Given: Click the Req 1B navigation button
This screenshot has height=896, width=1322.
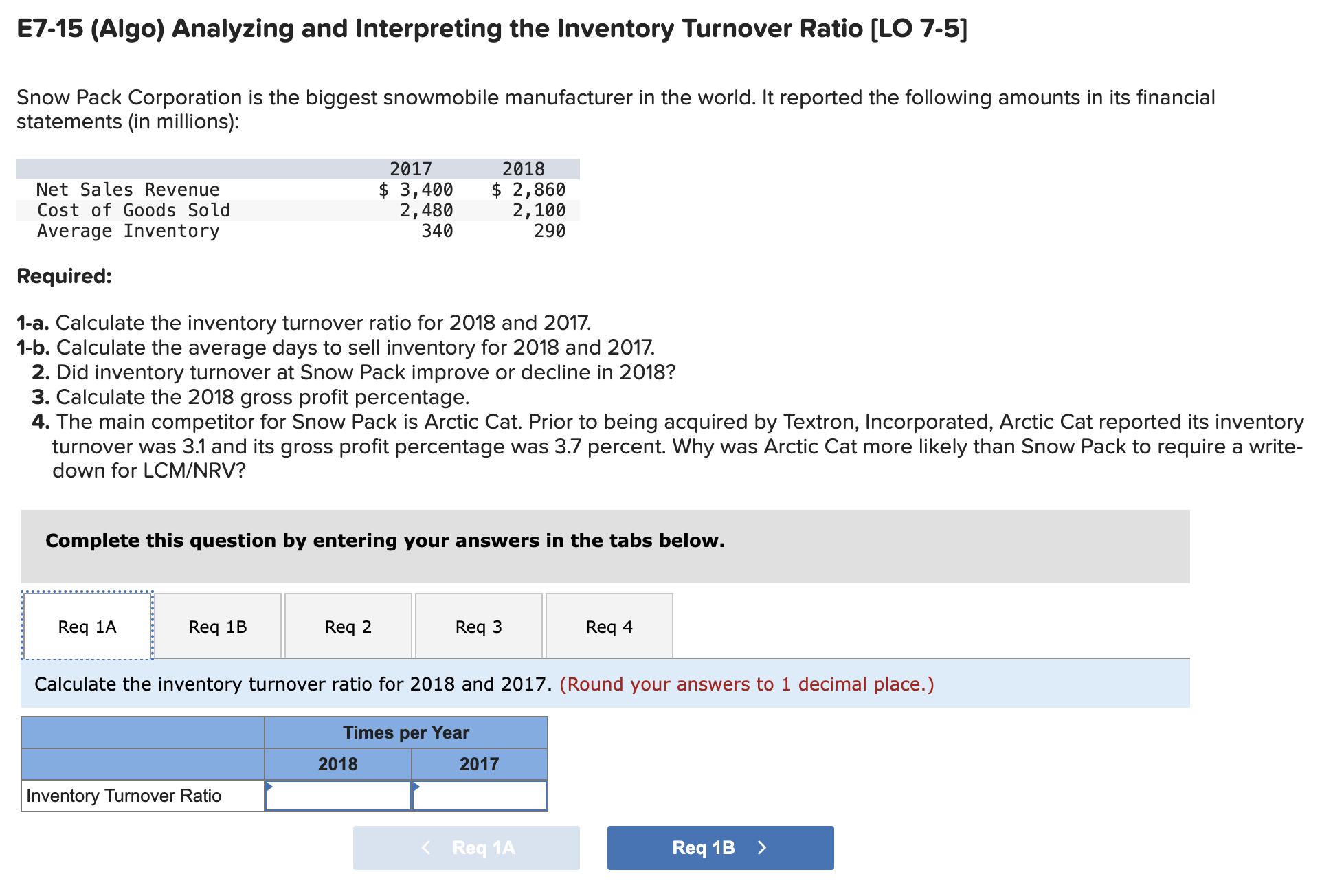Looking at the screenshot, I should [719, 847].
